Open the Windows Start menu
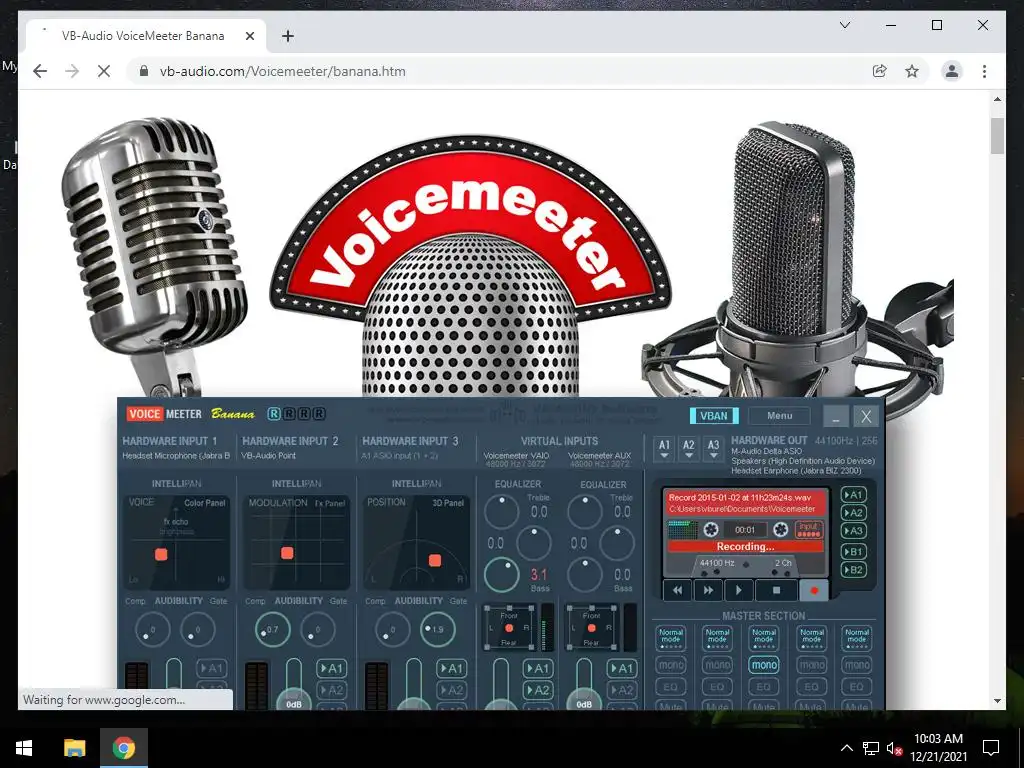1024x768 pixels. [24, 748]
